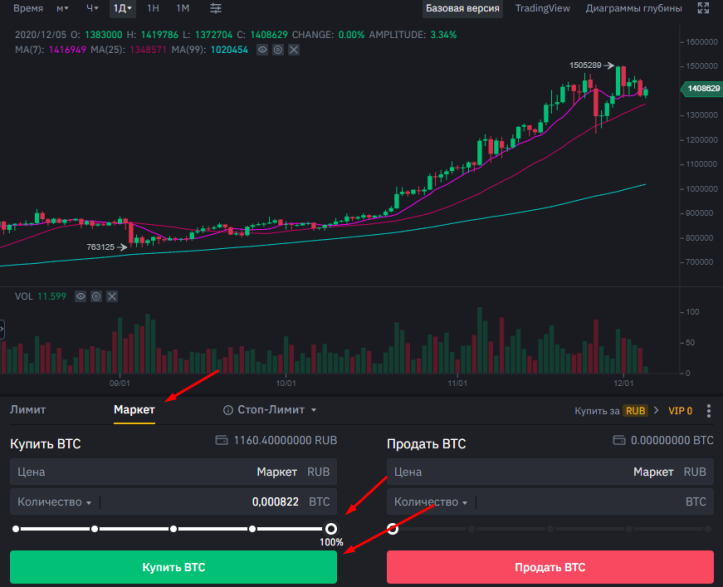Switch to Базовая версия chart

(x=462, y=8)
